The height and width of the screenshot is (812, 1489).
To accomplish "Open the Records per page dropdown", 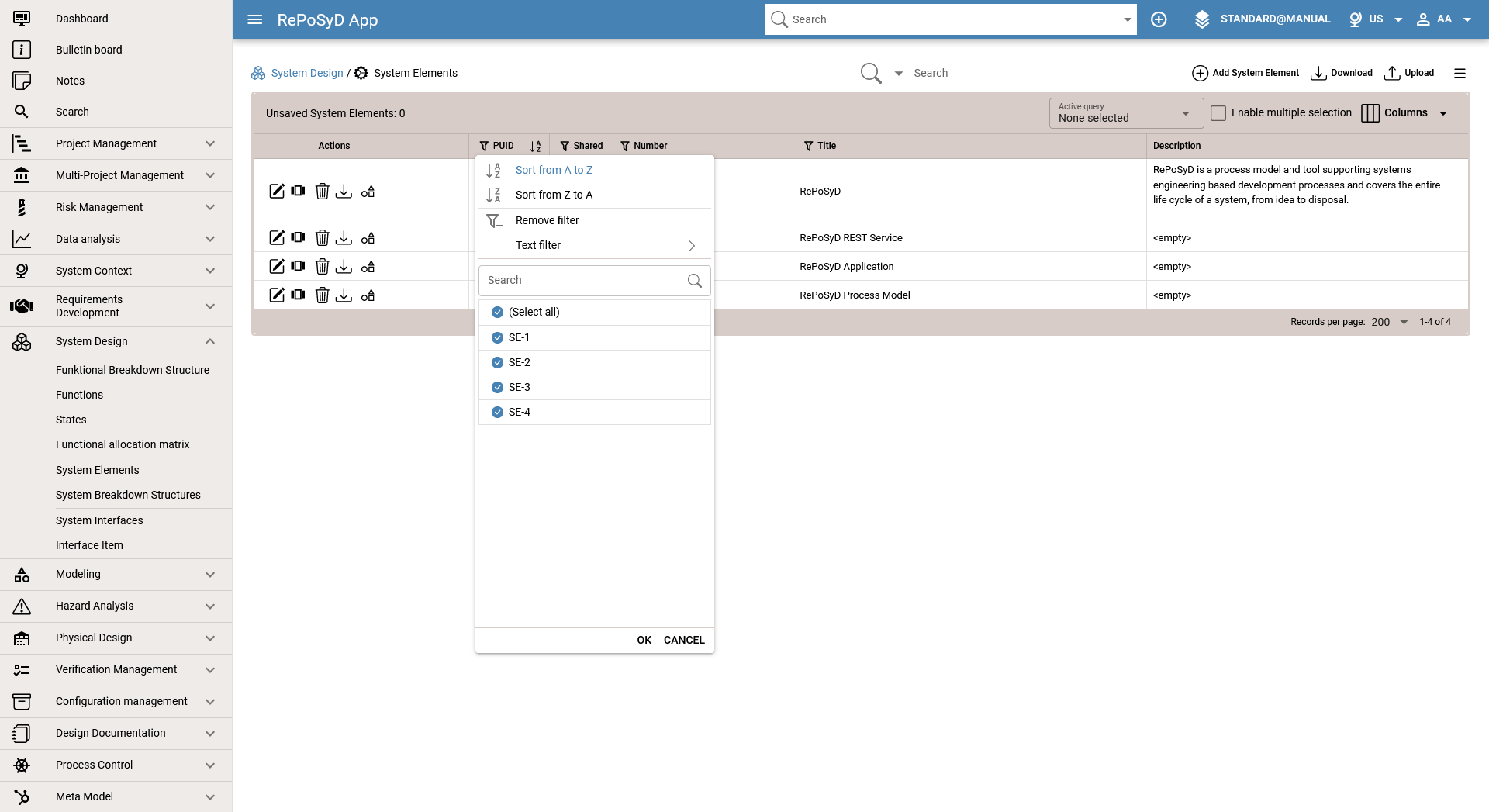I will click(x=1390, y=322).
